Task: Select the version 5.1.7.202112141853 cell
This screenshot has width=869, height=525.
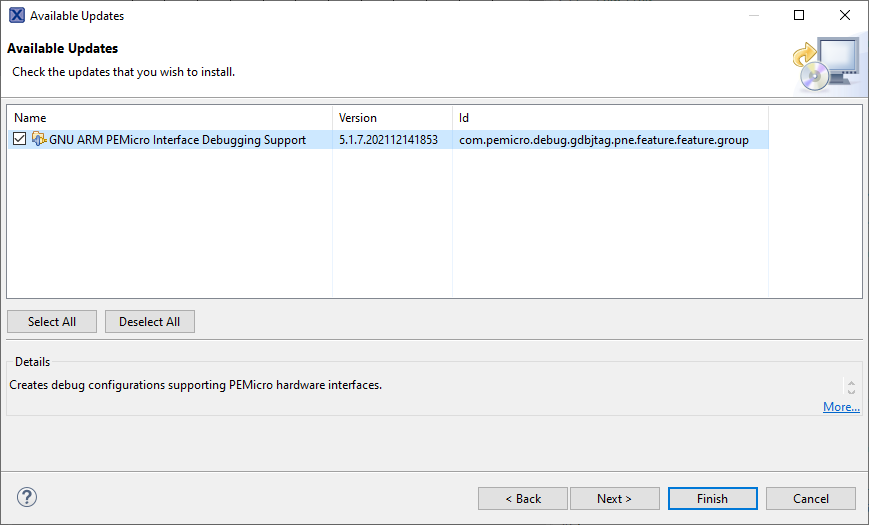Action: tap(389, 140)
